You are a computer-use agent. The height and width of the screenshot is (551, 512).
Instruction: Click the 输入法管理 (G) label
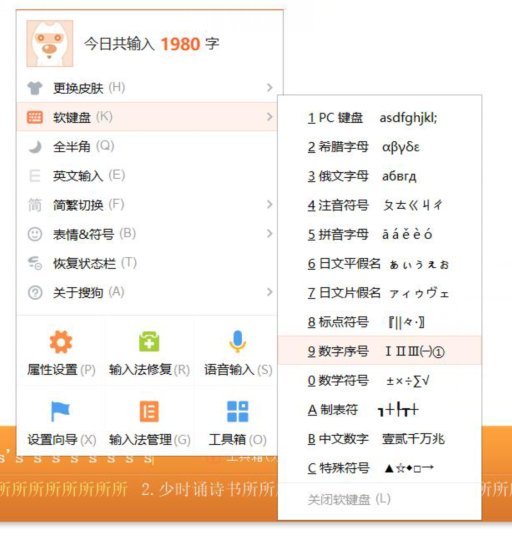pyautogui.click(x=149, y=440)
